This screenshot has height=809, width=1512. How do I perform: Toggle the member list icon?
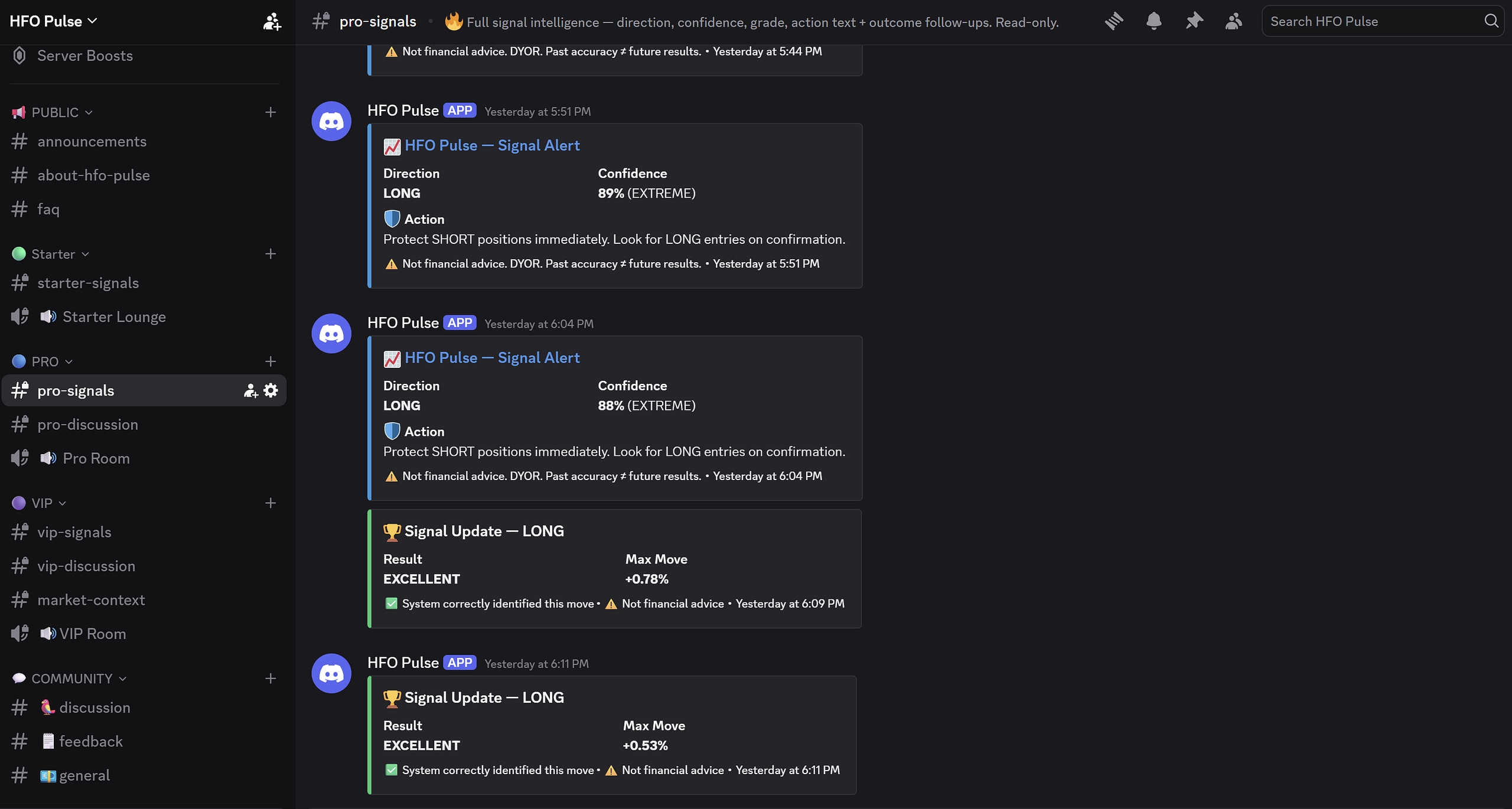click(1233, 21)
